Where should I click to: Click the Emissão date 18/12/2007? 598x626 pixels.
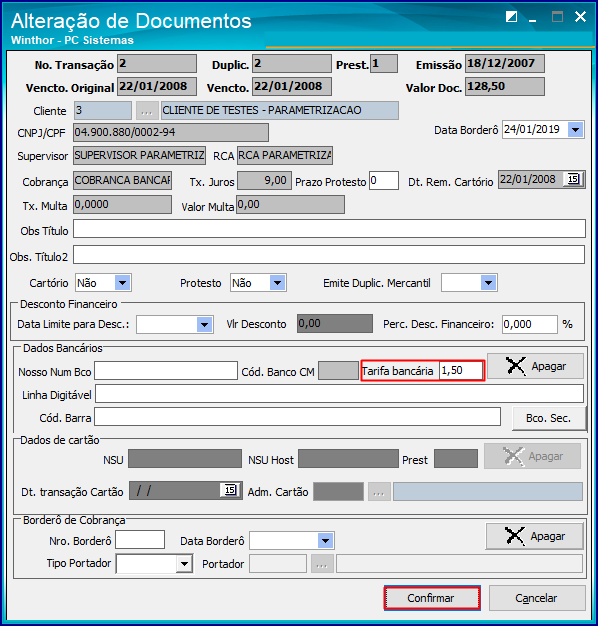pos(505,64)
